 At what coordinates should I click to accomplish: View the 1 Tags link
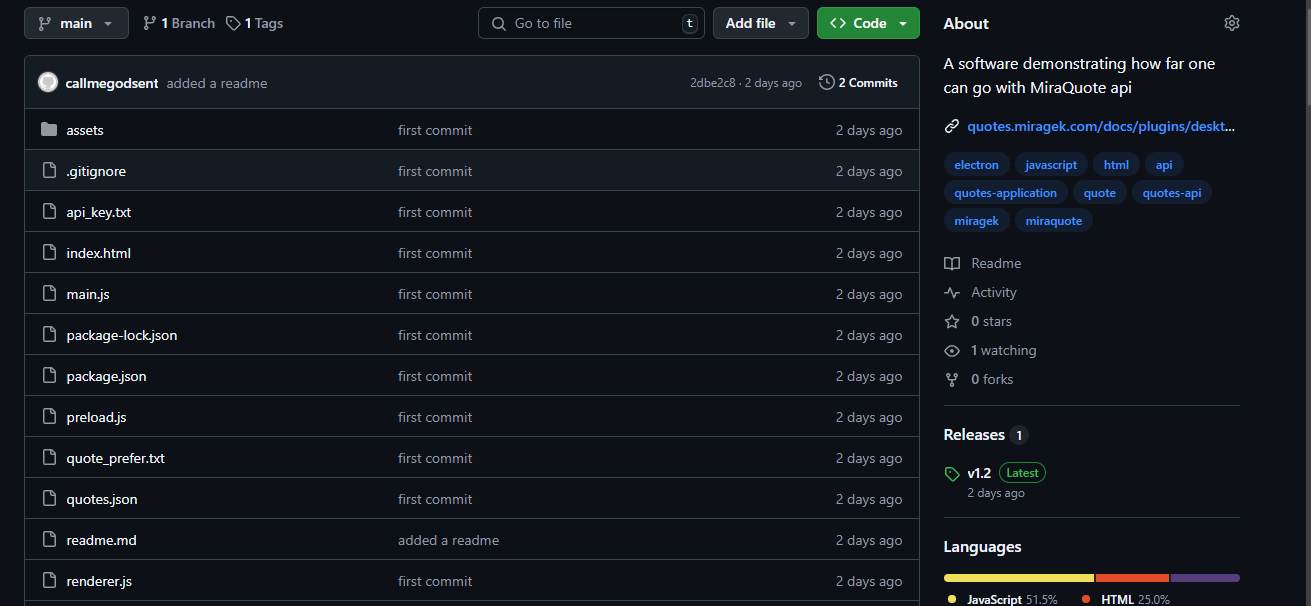point(254,23)
